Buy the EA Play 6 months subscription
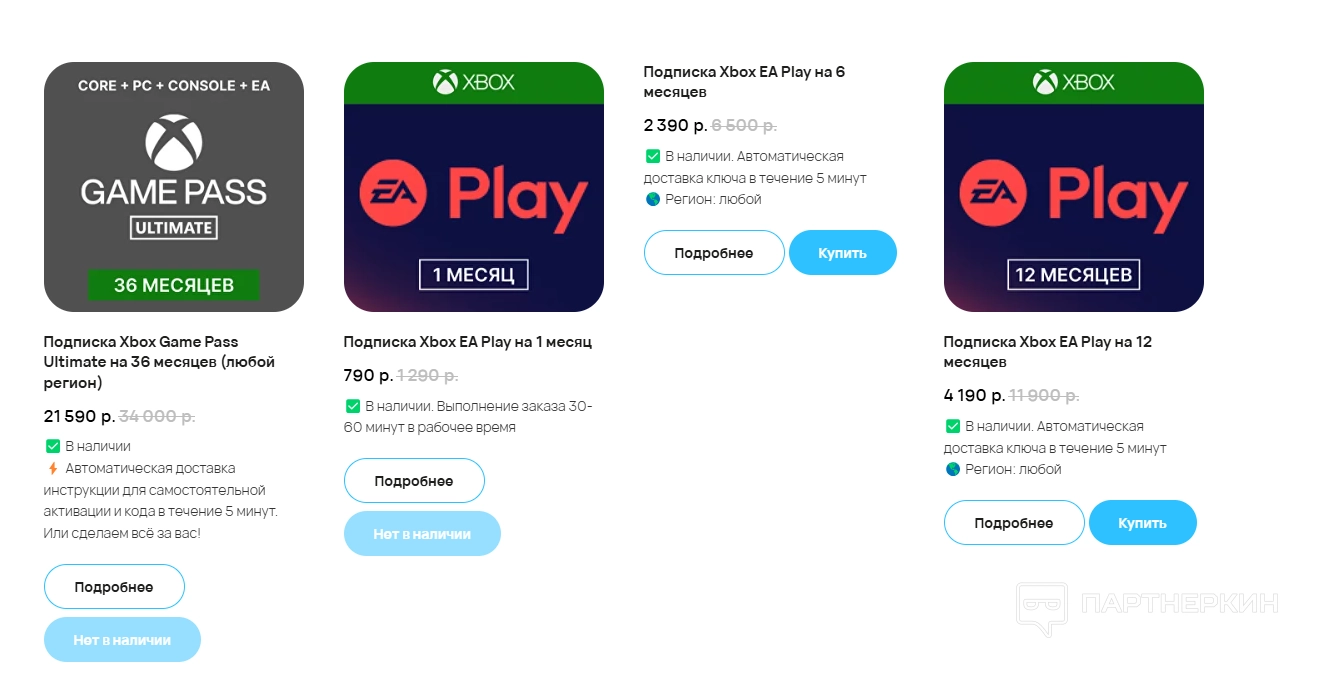Image resolution: width=1330 pixels, height=690 pixels. 843,253
